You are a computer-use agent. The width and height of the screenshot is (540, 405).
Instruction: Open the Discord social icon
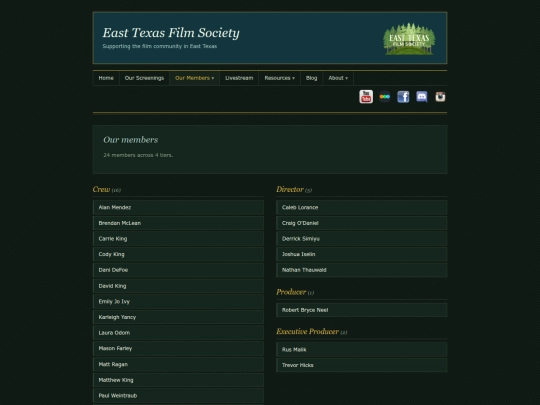pos(422,97)
